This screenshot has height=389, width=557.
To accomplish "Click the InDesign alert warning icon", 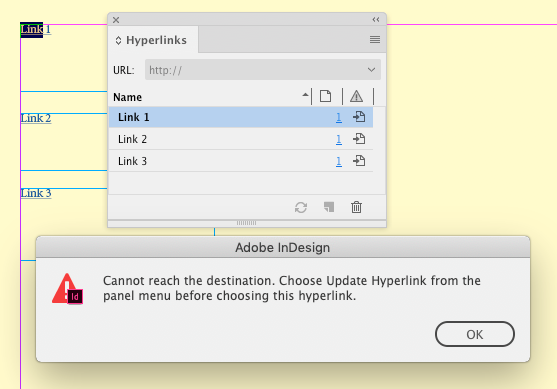I will pyautogui.click(x=67, y=289).
